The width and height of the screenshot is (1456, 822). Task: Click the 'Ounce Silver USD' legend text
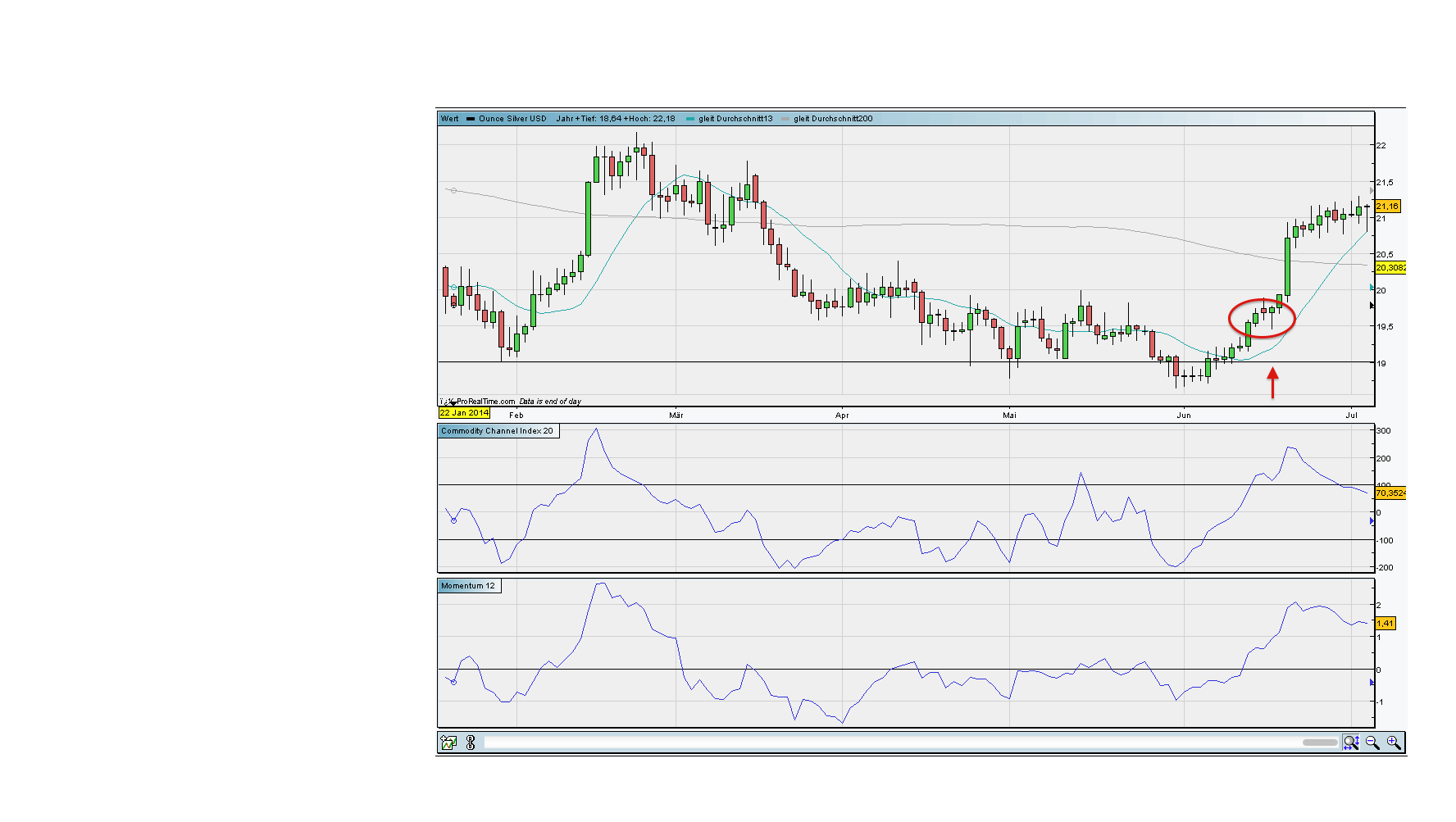click(512, 119)
